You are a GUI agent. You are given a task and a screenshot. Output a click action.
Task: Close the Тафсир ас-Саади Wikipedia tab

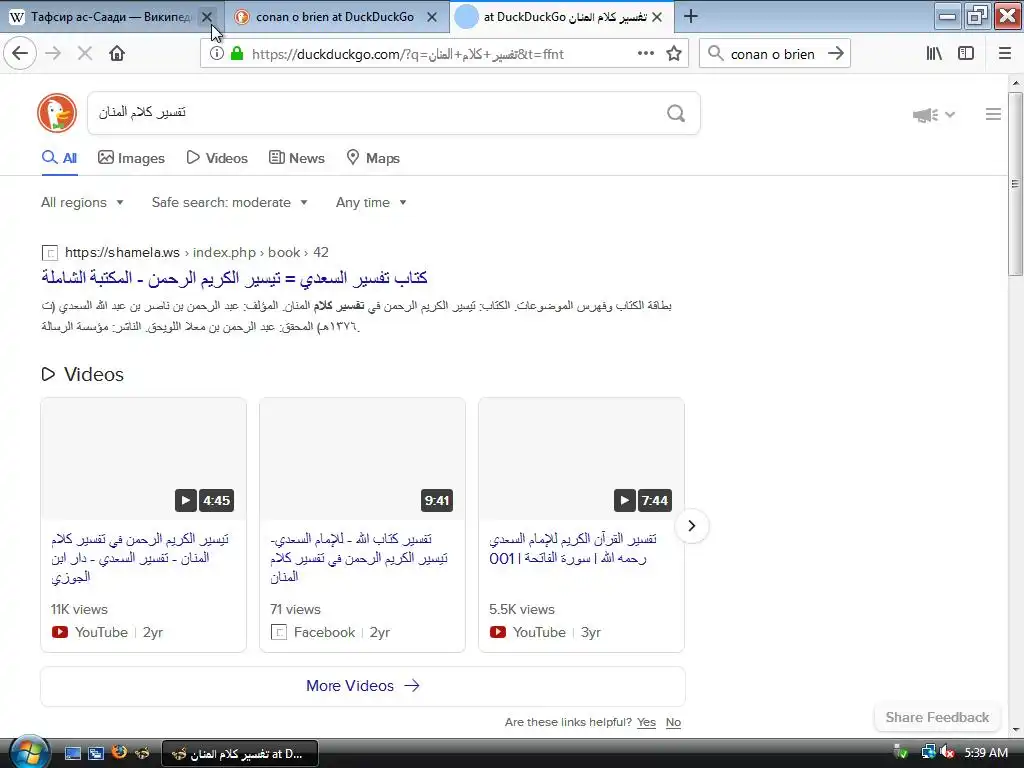(207, 17)
